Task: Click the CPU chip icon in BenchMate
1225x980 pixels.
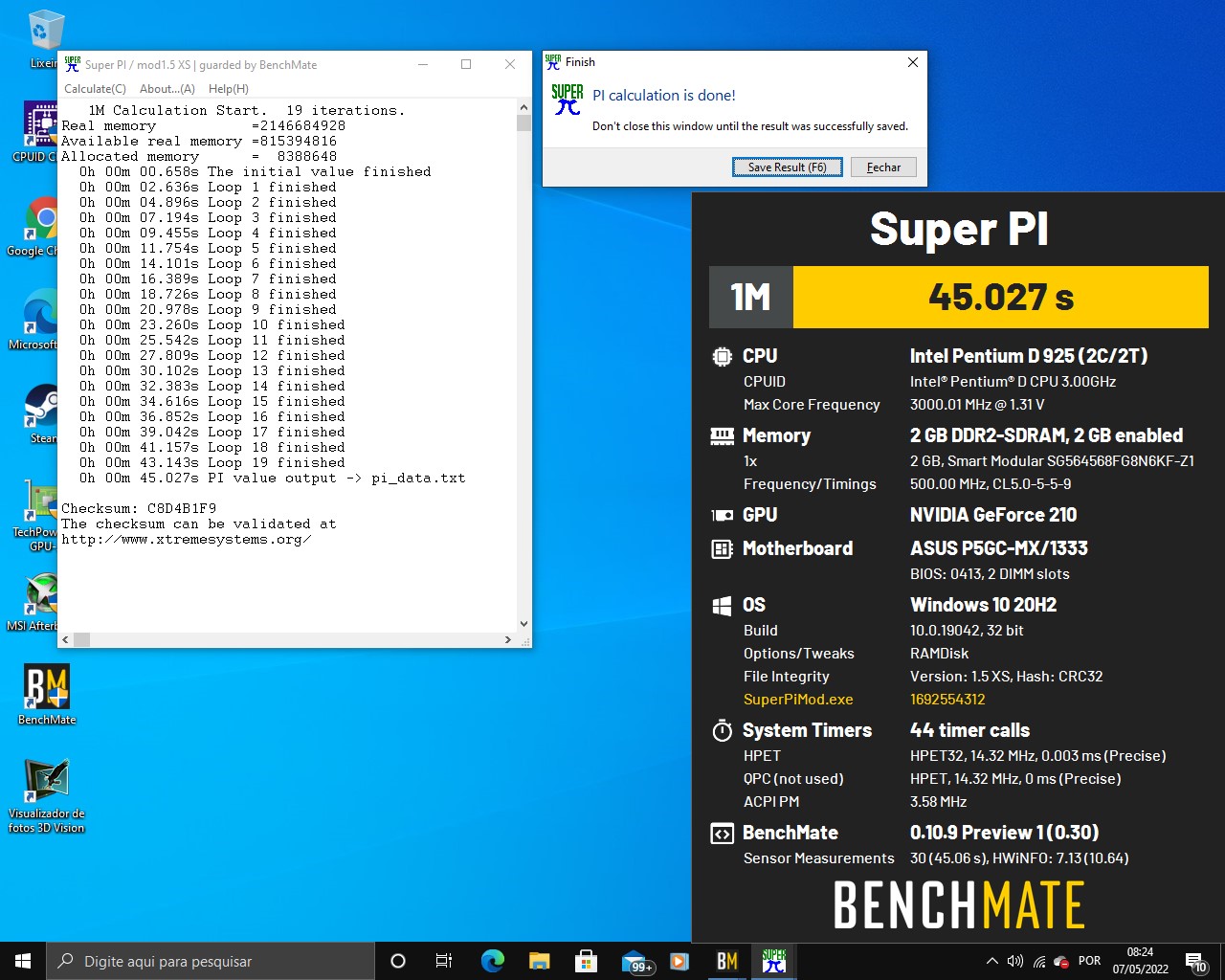Action: pyautogui.click(x=723, y=356)
